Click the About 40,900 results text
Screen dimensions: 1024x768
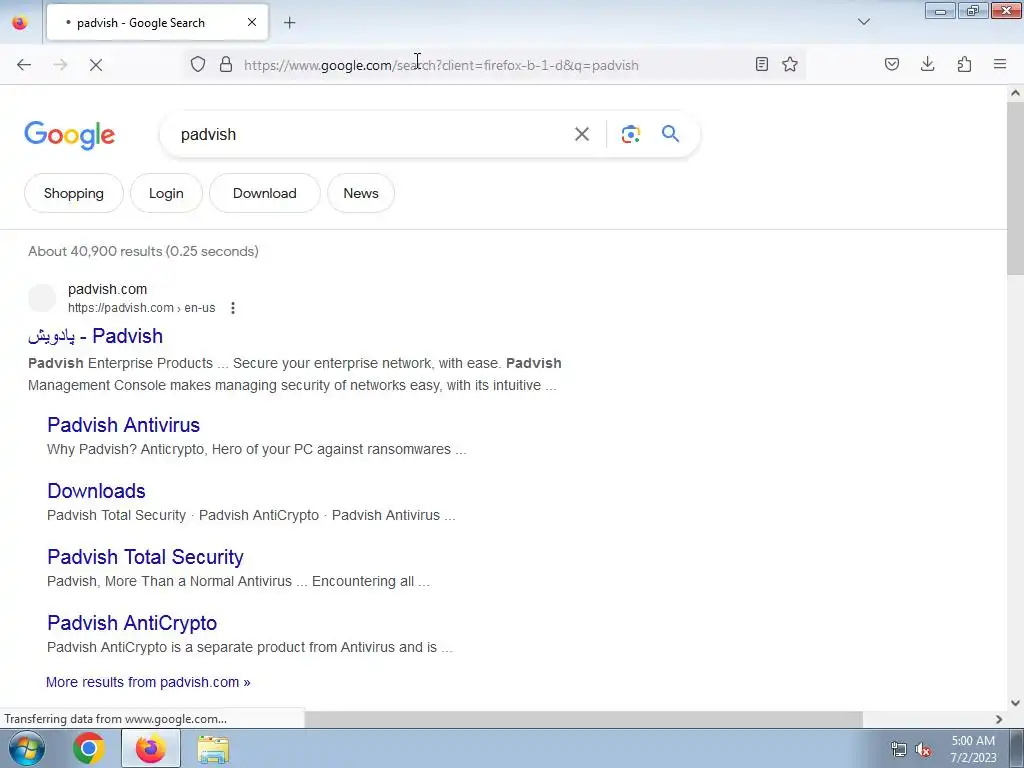143,251
